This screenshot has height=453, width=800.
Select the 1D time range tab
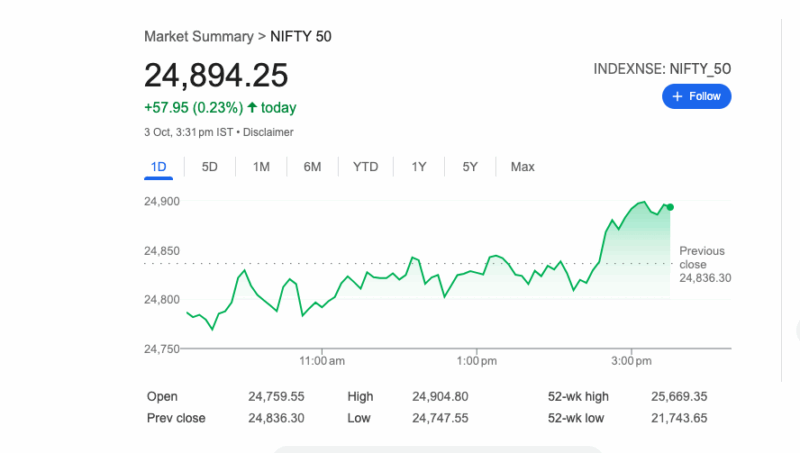pos(158,166)
